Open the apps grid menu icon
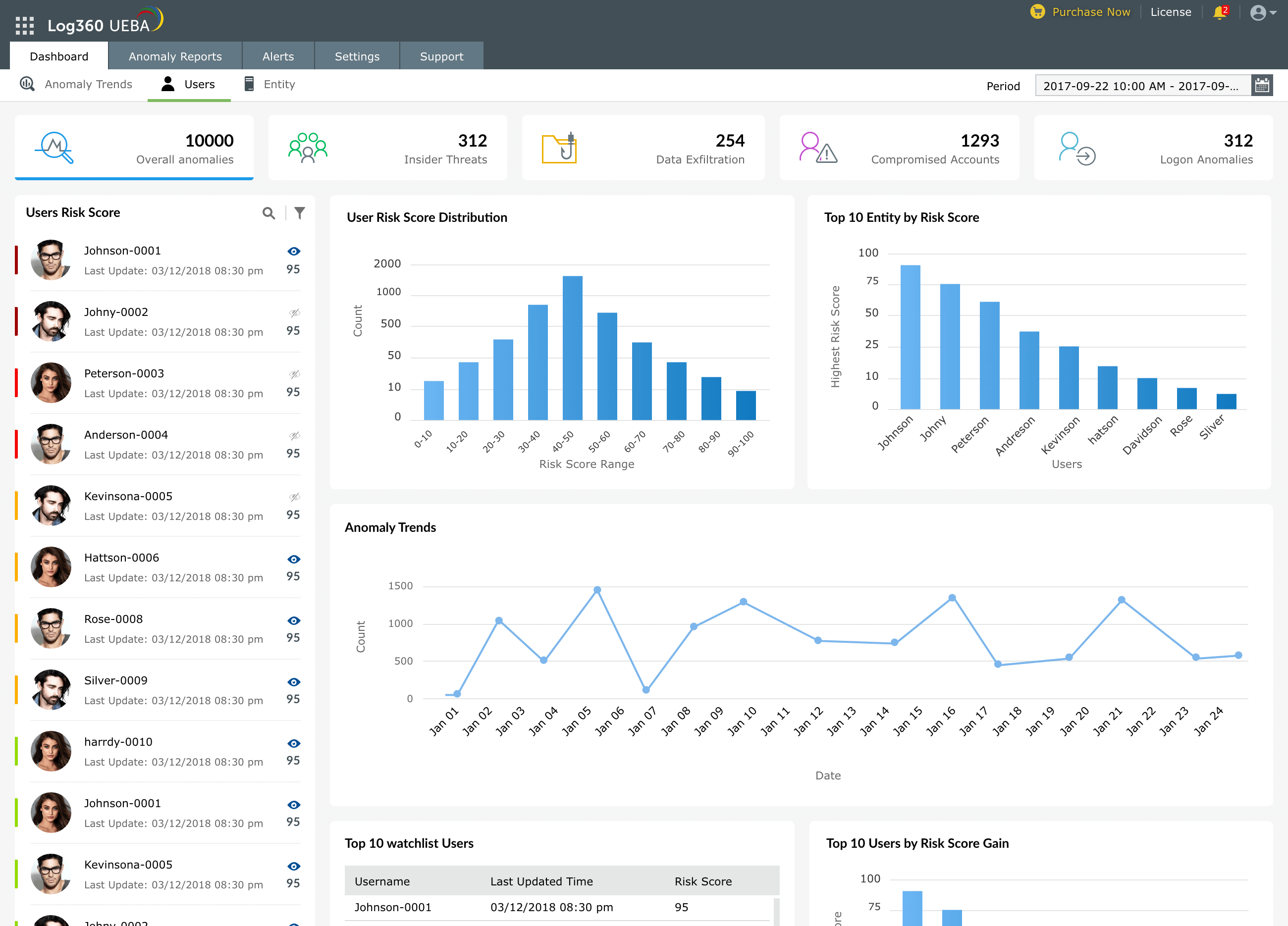The height and width of the screenshot is (926, 1288). pyautogui.click(x=24, y=26)
